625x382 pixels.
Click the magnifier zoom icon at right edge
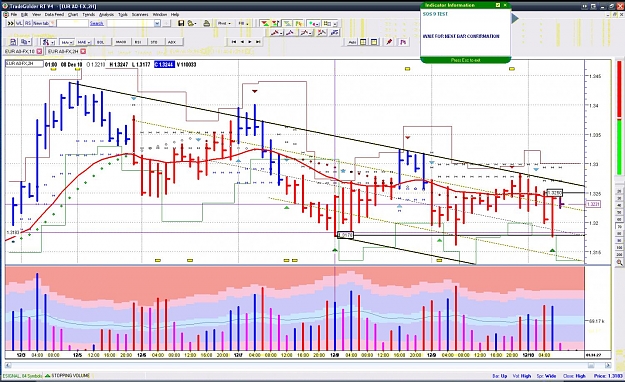point(619,262)
